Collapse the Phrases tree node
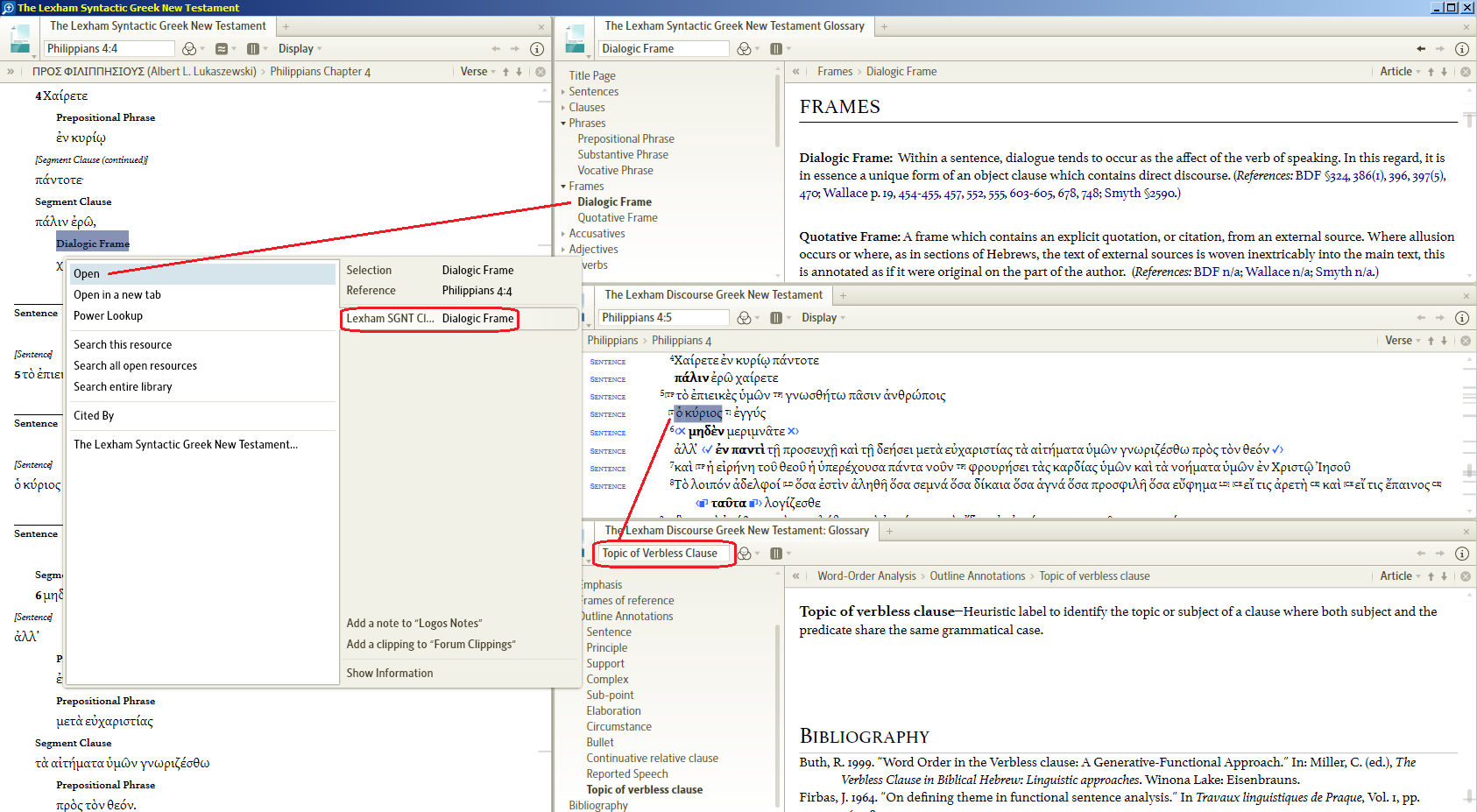 tap(563, 124)
